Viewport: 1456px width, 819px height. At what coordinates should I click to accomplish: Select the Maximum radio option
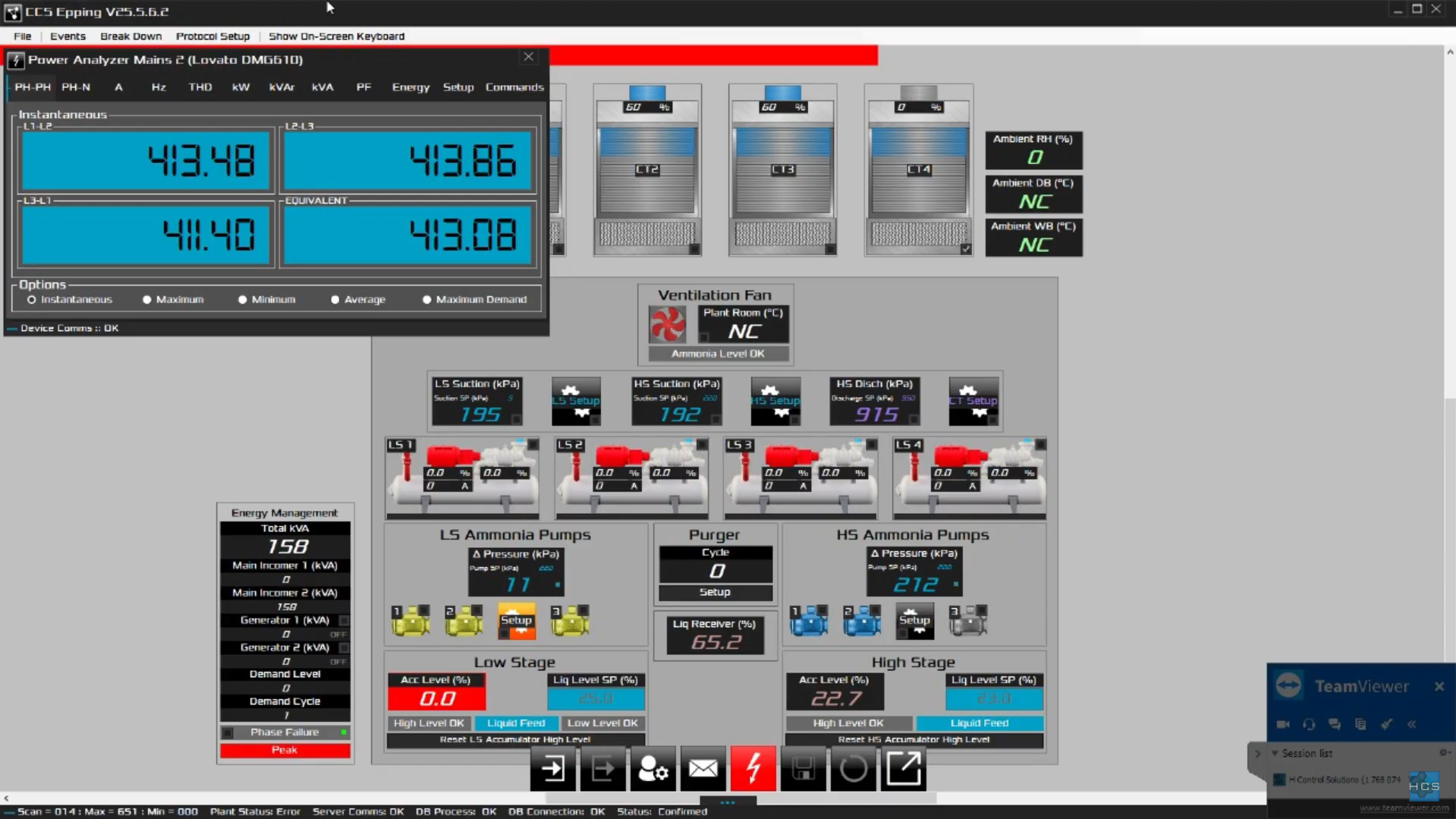click(x=147, y=300)
